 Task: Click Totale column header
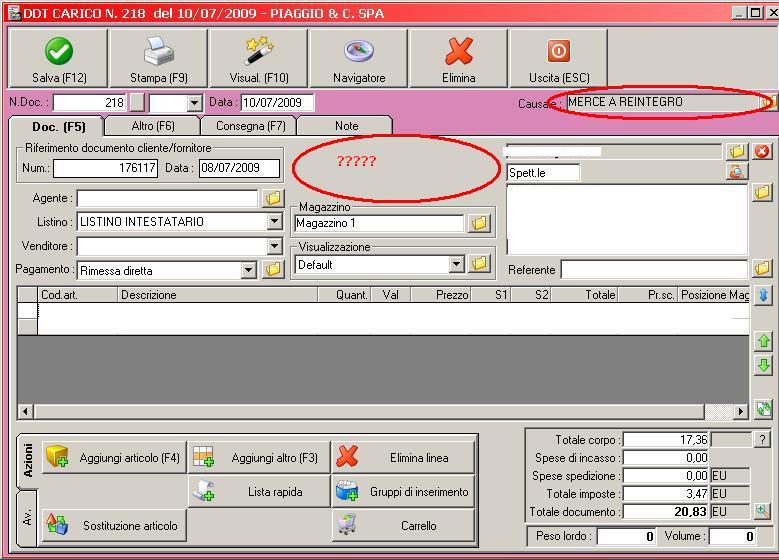pyautogui.click(x=584, y=295)
